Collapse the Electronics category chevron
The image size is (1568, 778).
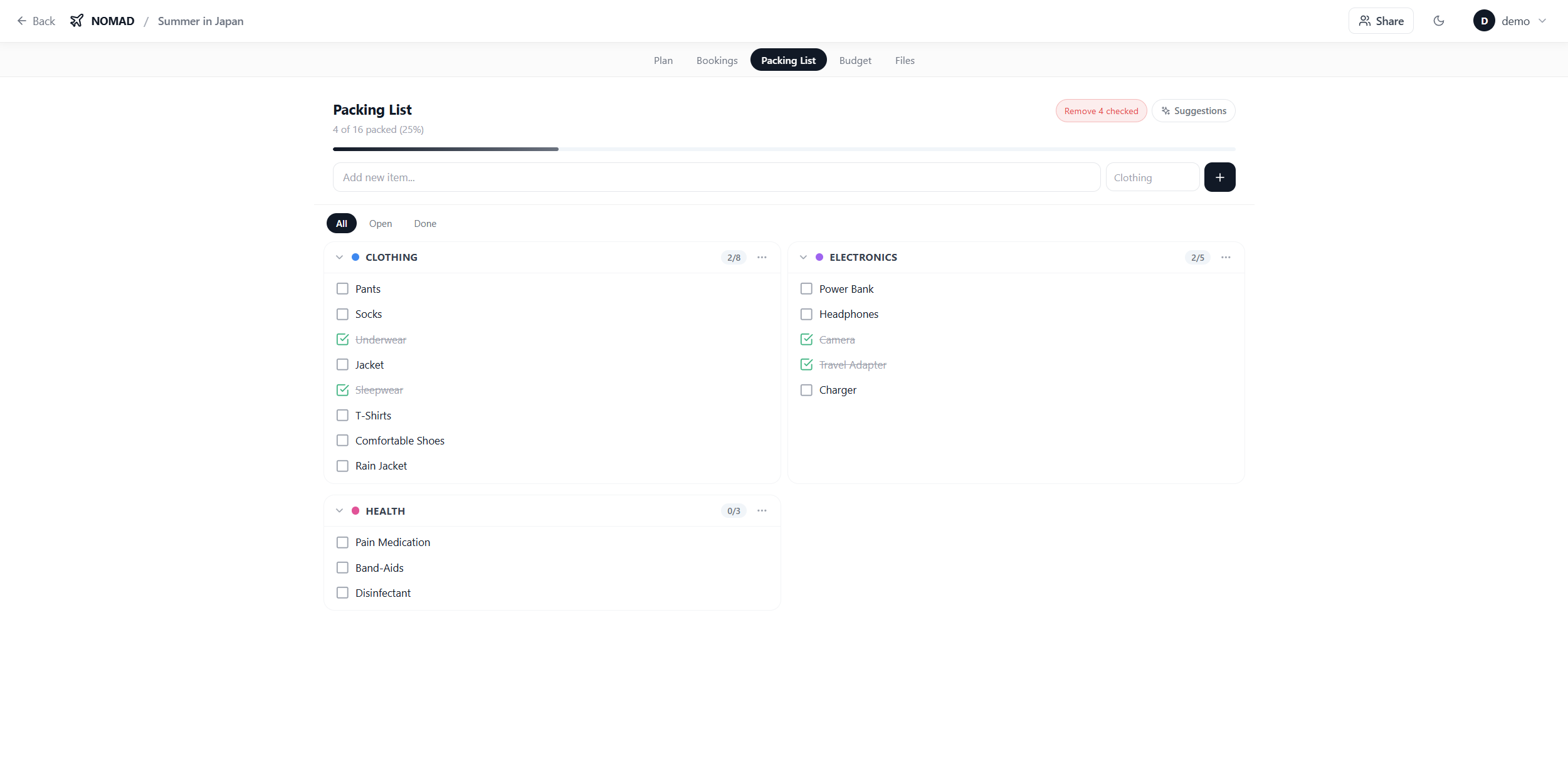pos(803,258)
